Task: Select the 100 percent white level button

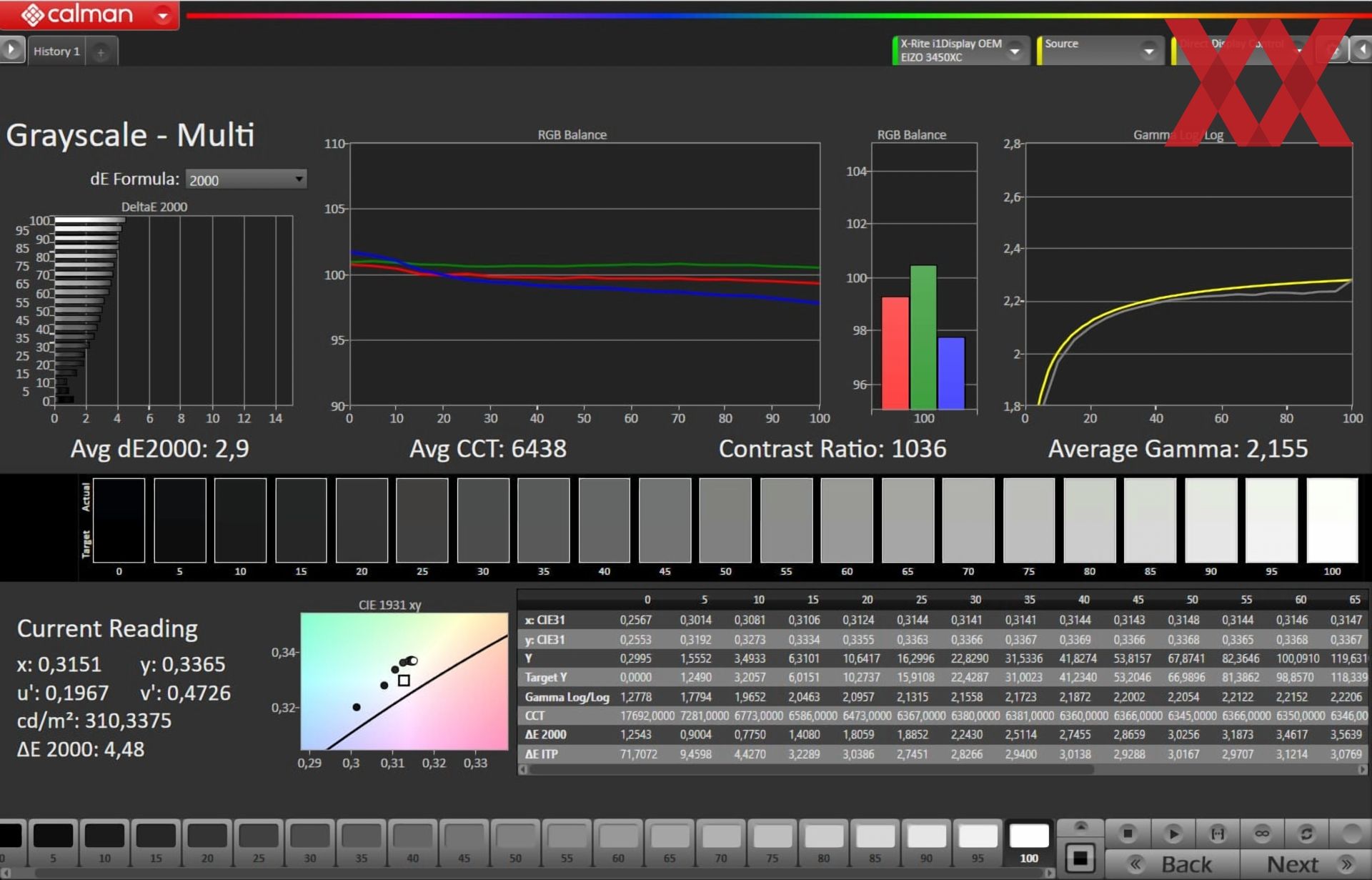Action: click(1029, 844)
